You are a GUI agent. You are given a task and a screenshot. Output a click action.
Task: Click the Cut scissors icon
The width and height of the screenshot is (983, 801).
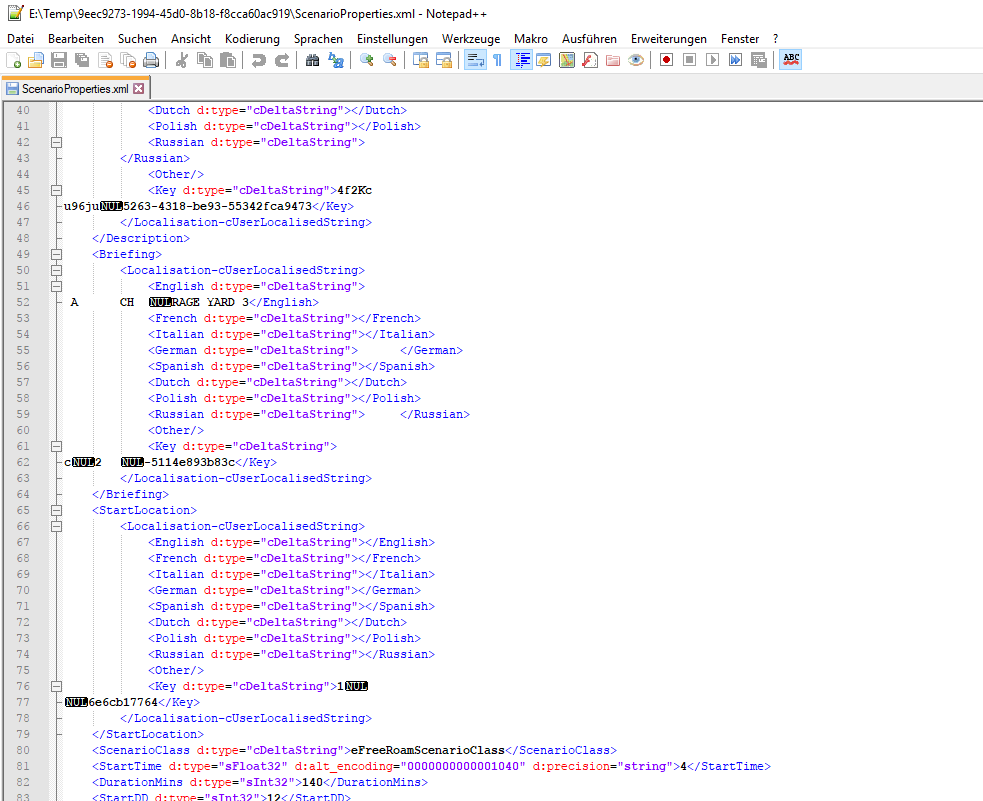(x=182, y=60)
